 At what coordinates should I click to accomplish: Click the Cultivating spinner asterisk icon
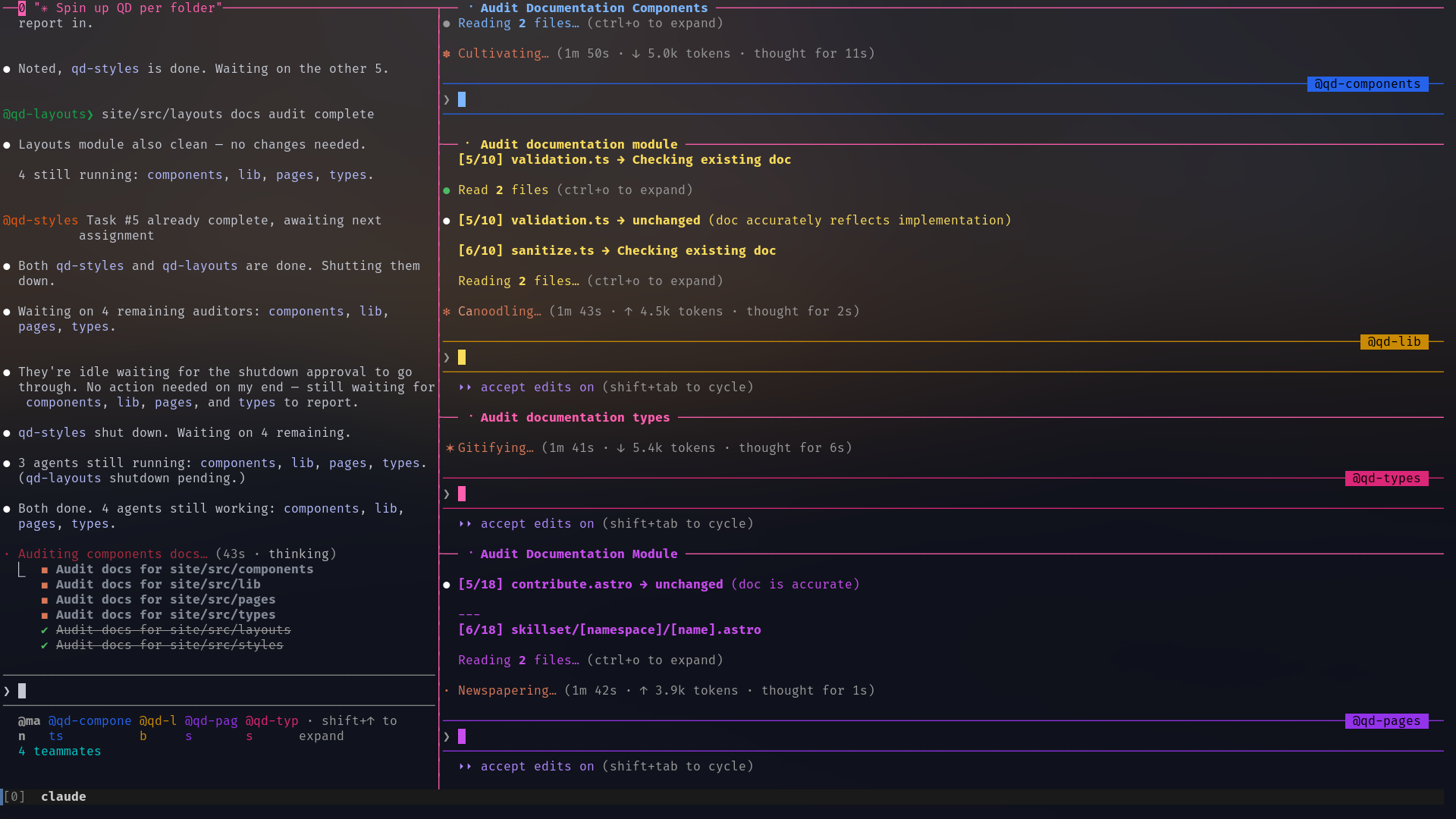pos(447,54)
